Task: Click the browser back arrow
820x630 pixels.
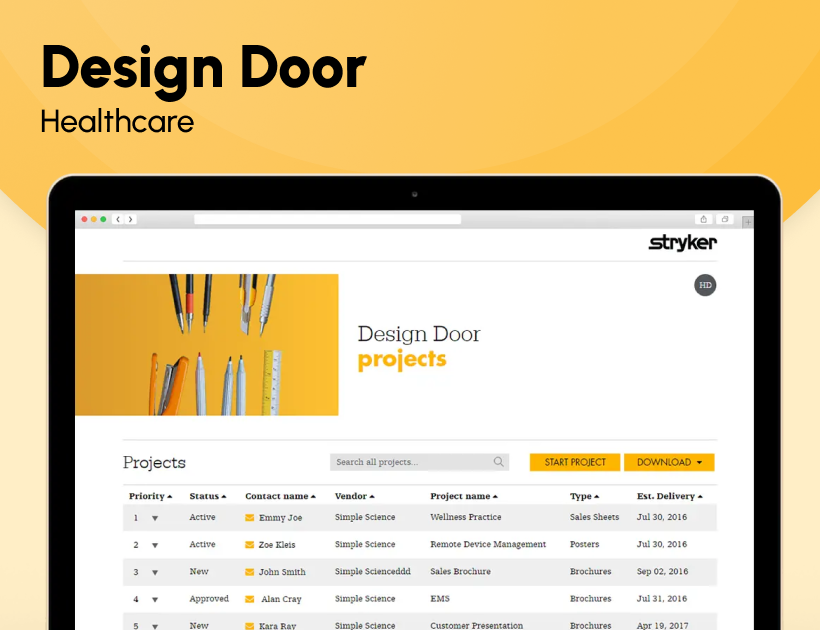Action: point(117,219)
